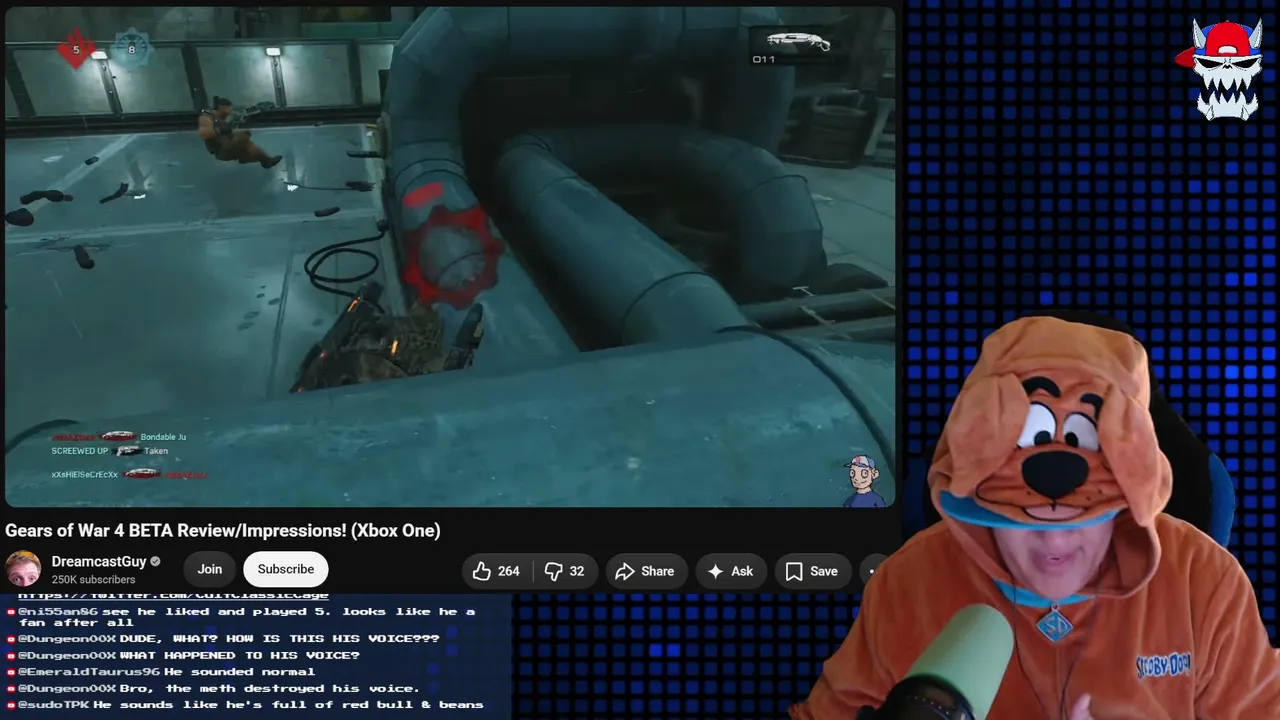Subscribe to the DreamcastGuy channel
1280x720 pixels.
[x=286, y=569]
